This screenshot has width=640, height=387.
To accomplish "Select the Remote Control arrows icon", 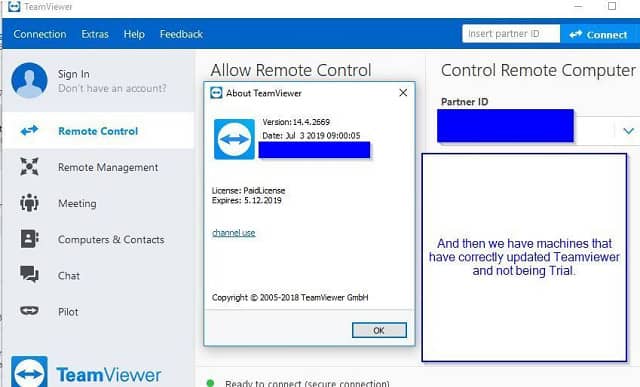I will [x=29, y=131].
